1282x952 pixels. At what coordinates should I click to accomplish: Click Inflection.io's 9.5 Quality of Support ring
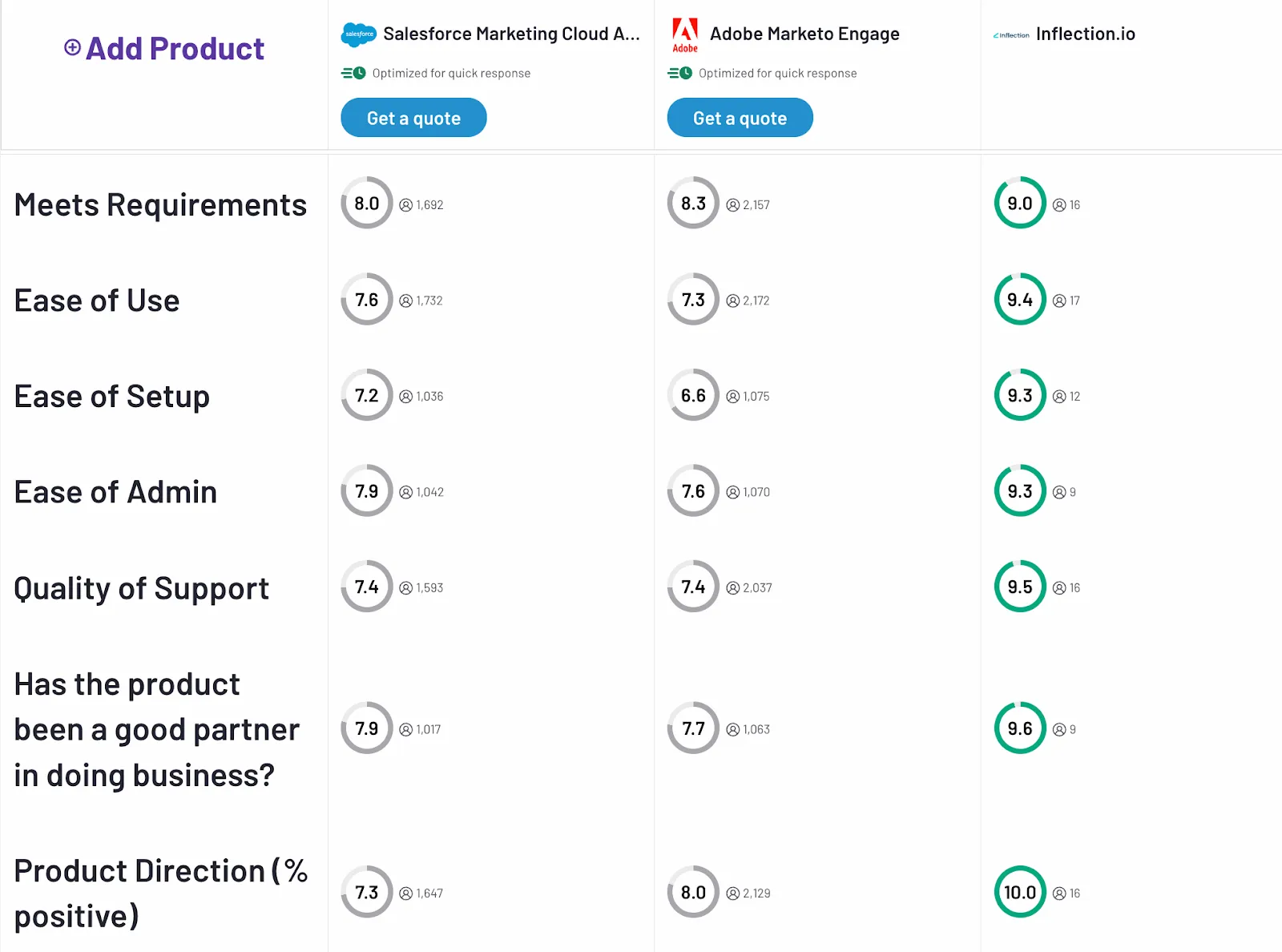coord(1020,587)
